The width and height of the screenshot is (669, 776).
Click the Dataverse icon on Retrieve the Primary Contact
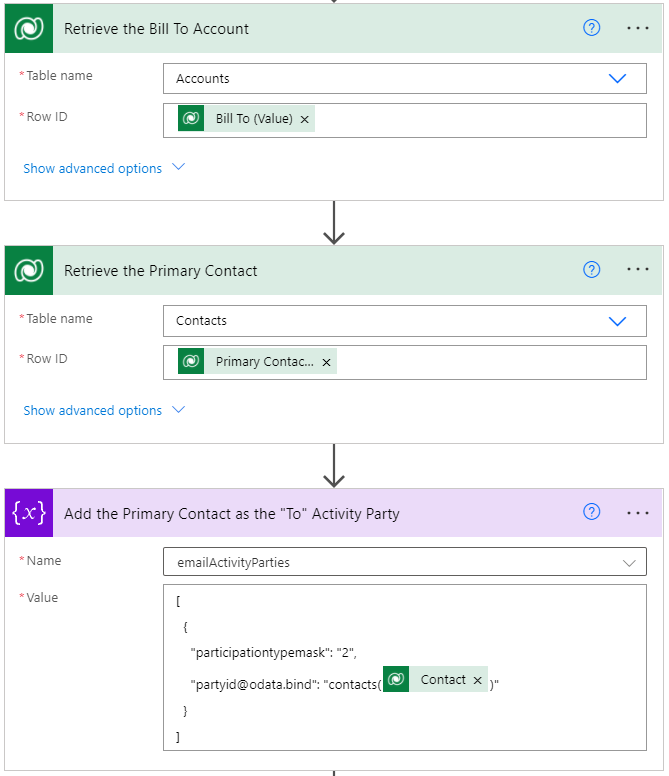(29, 271)
